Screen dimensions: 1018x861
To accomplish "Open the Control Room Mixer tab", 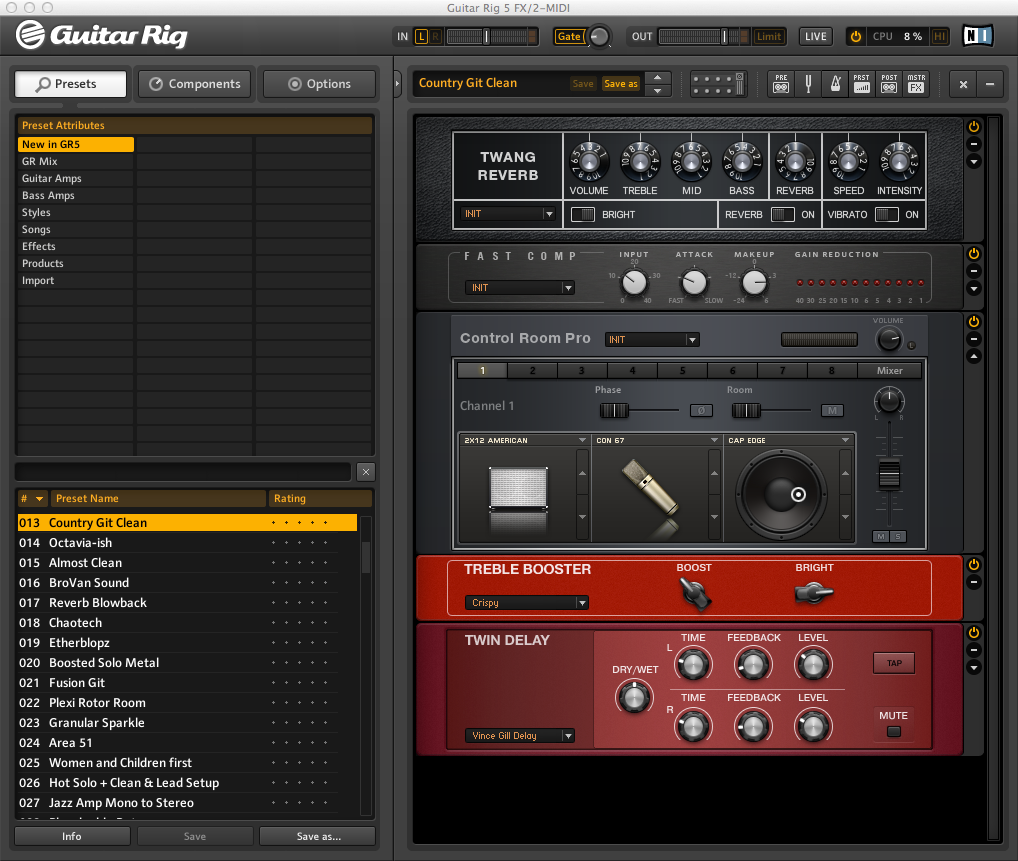I will tap(889, 371).
